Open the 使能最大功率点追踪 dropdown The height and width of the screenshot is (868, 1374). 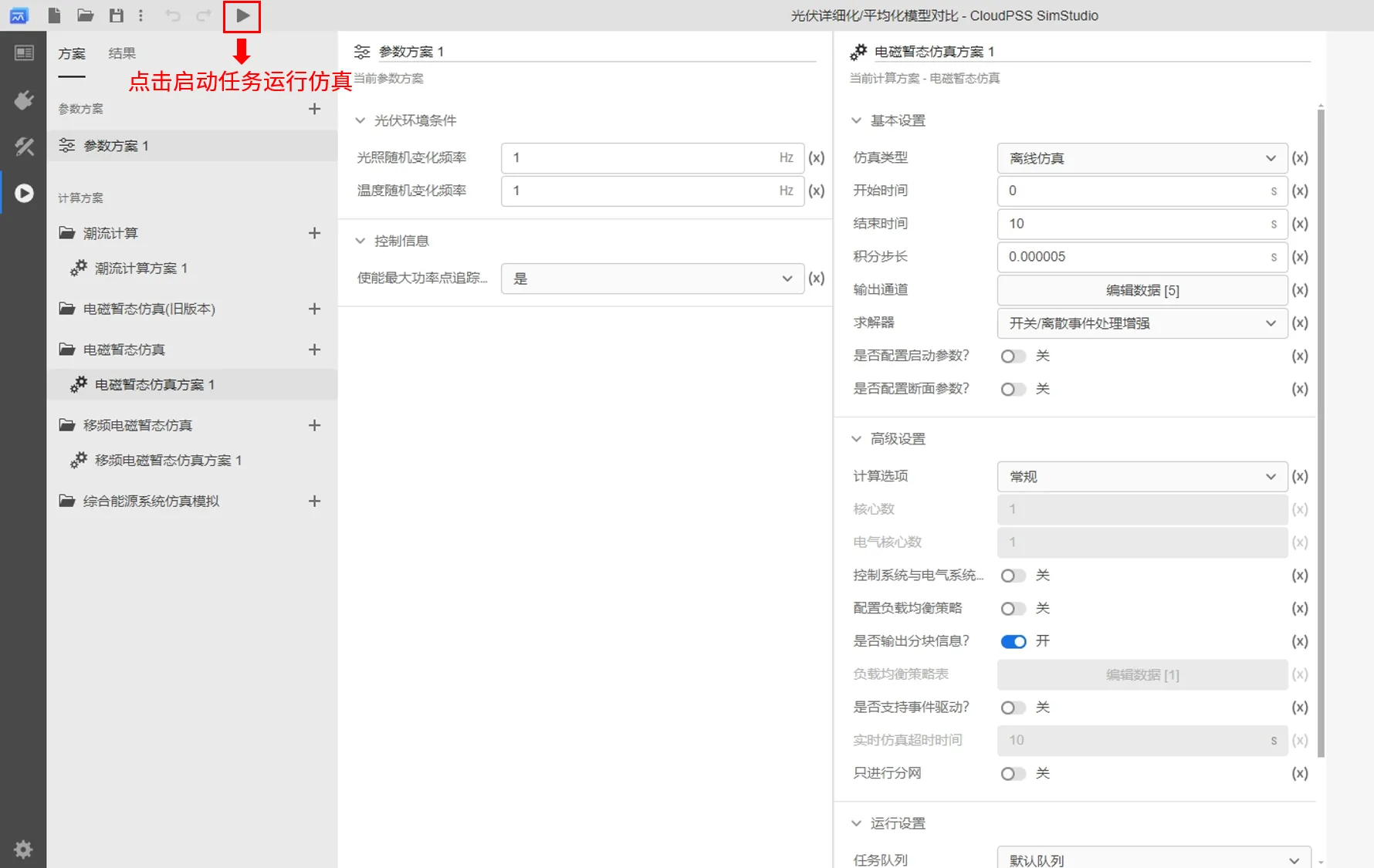652,279
